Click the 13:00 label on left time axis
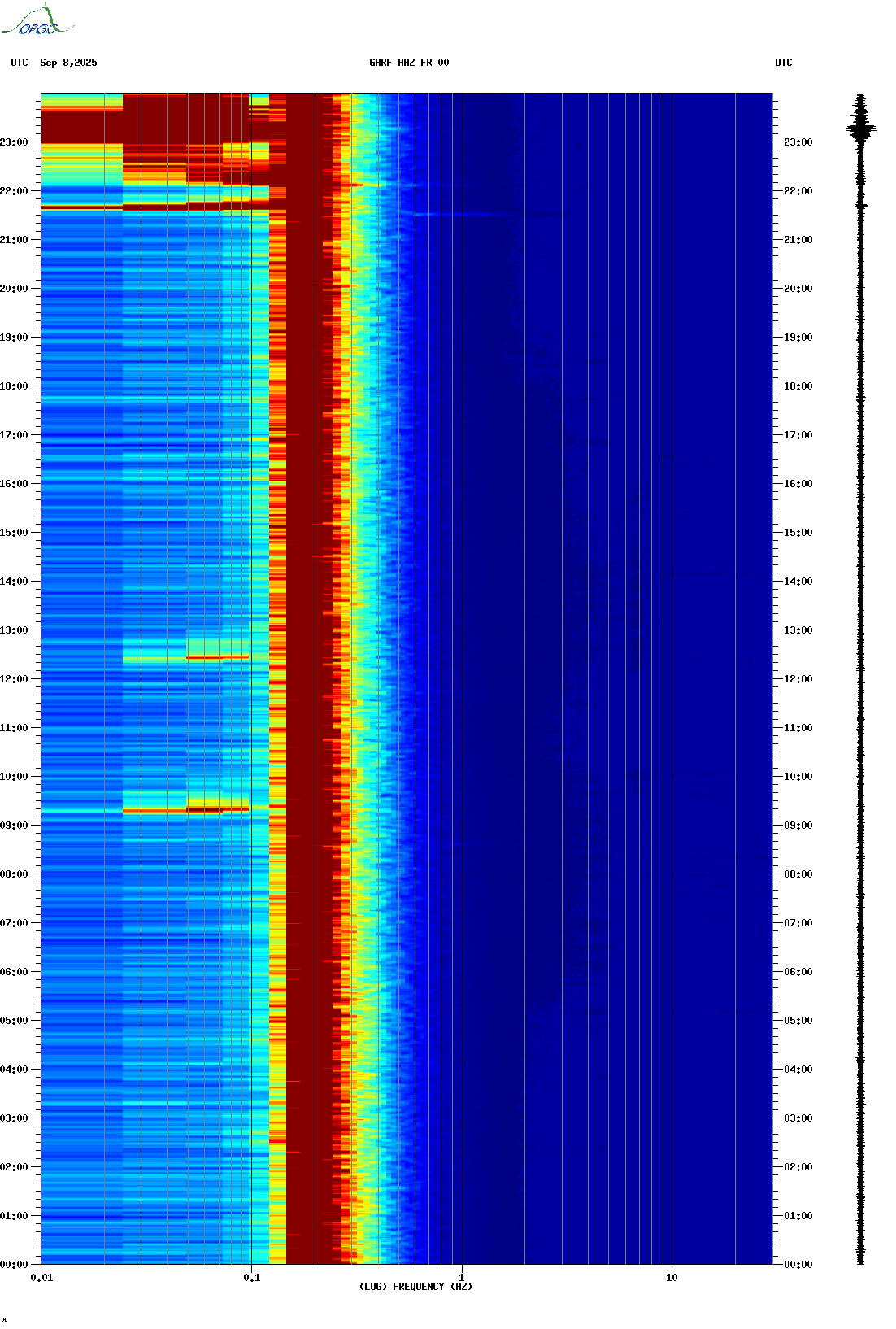 click(14, 630)
